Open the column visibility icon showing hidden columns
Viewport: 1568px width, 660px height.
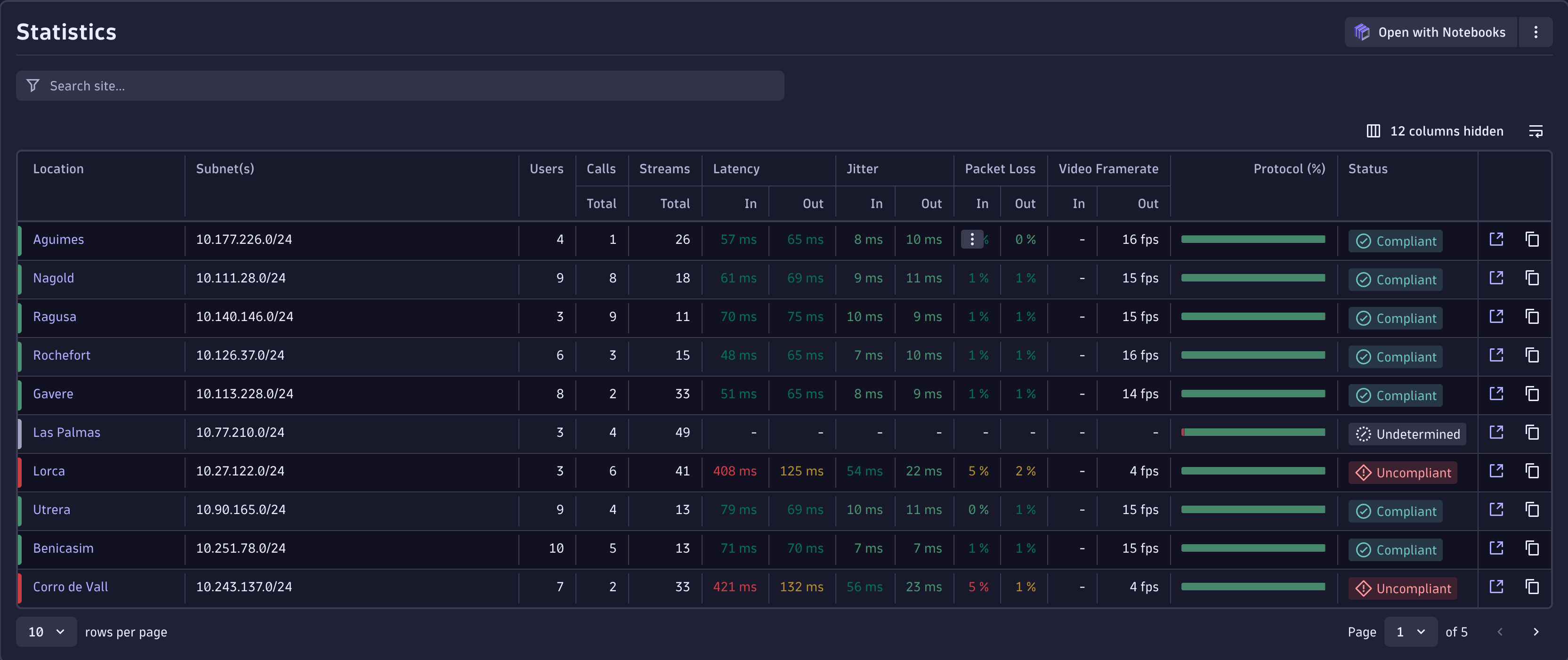coord(1373,131)
